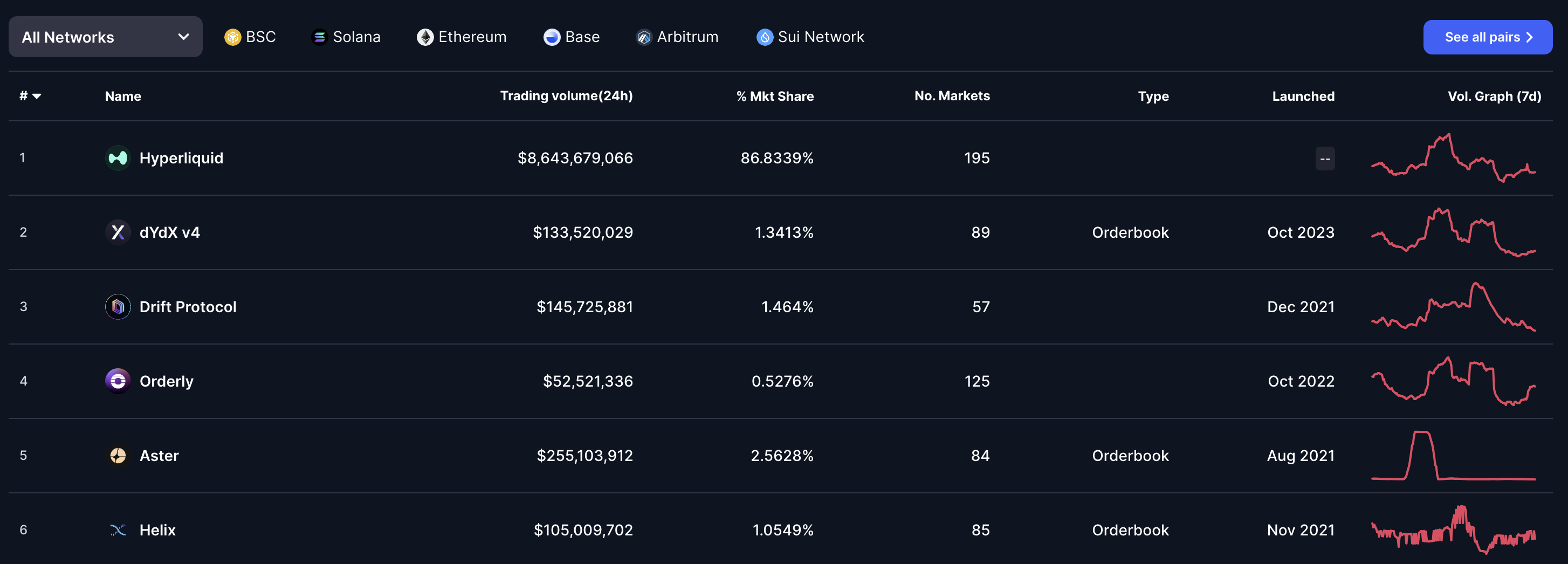Filter by Ethereum network

462,37
